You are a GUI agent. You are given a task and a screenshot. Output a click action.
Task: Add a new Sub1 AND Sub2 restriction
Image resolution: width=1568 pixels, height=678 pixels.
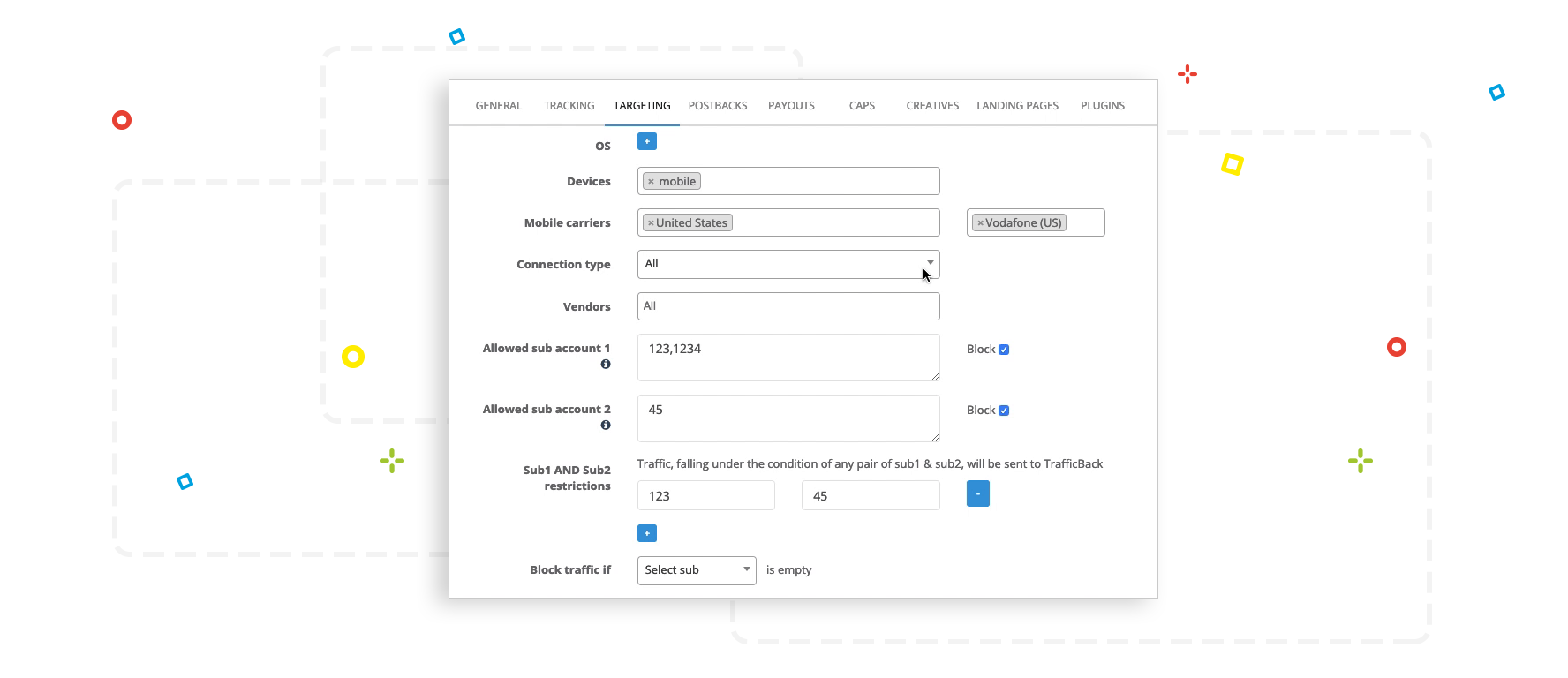[647, 533]
